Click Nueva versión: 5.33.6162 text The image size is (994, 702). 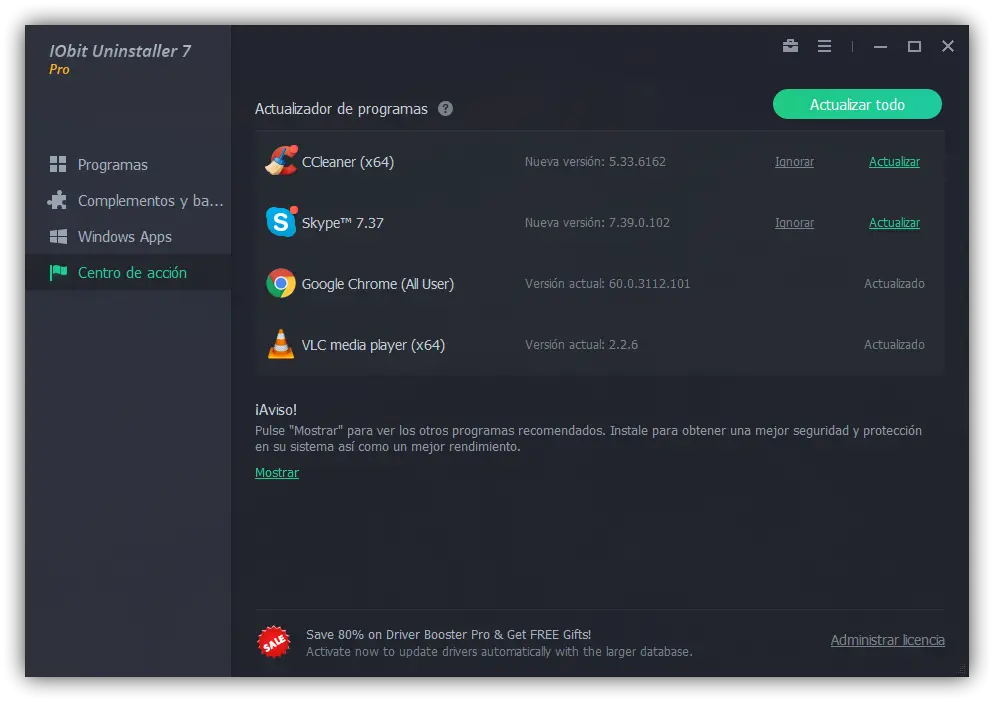point(595,162)
